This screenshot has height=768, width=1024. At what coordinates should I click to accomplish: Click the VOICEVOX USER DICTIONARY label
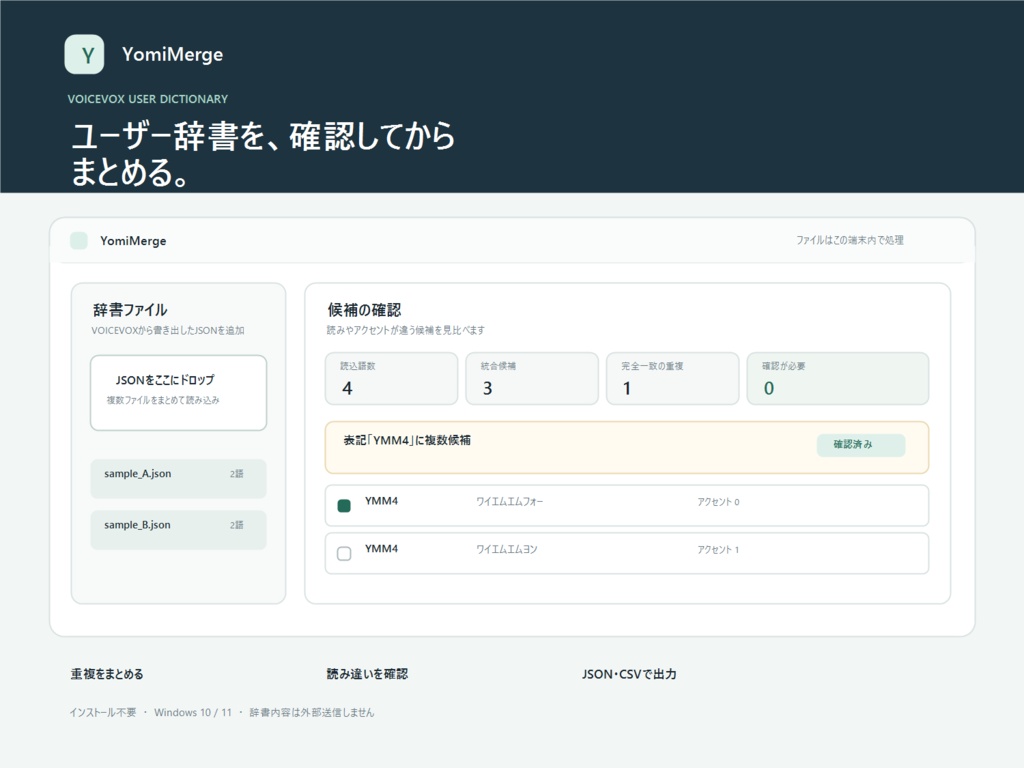pyautogui.click(x=148, y=99)
